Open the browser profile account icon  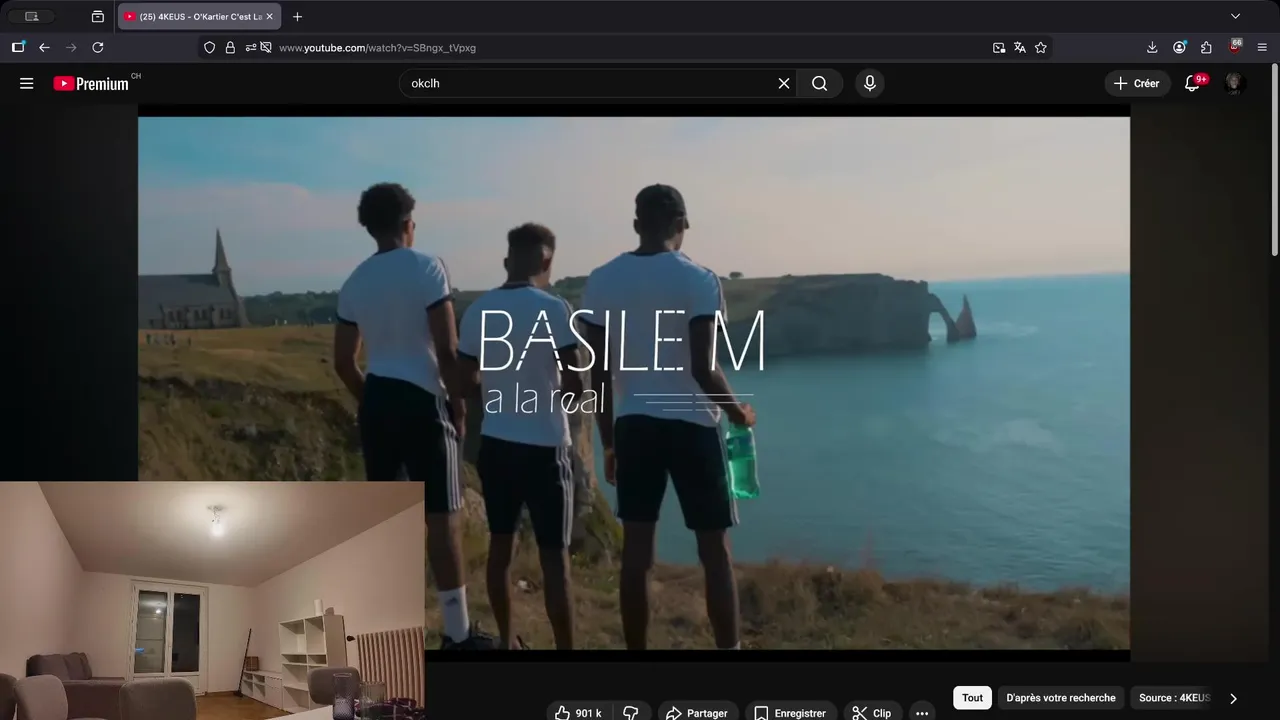coord(1180,47)
